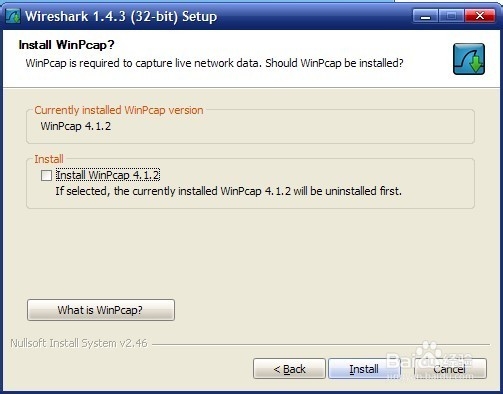This screenshot has width=503, height=394.
Task: Select the installed 'WinPcap 4.1.2' version text
Action: click(x=76, y=126)
